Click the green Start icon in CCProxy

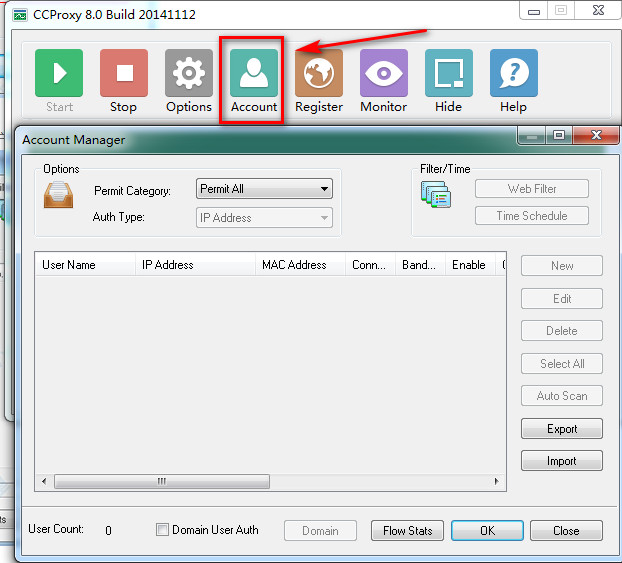[x=59, y=73]
